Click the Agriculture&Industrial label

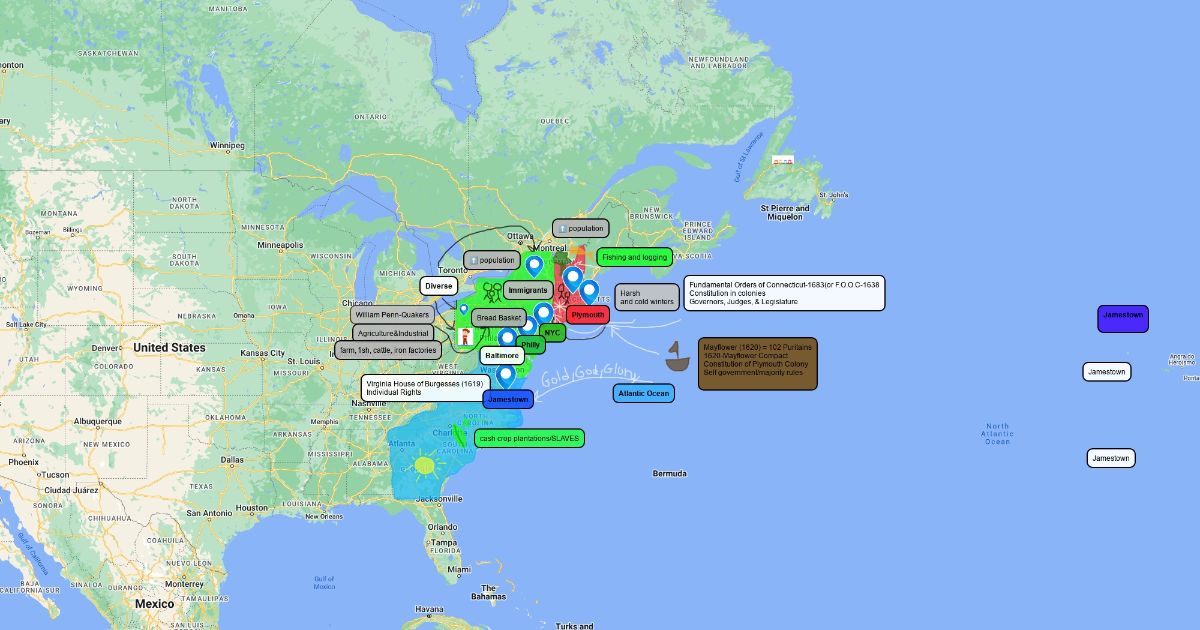point(393,333)
